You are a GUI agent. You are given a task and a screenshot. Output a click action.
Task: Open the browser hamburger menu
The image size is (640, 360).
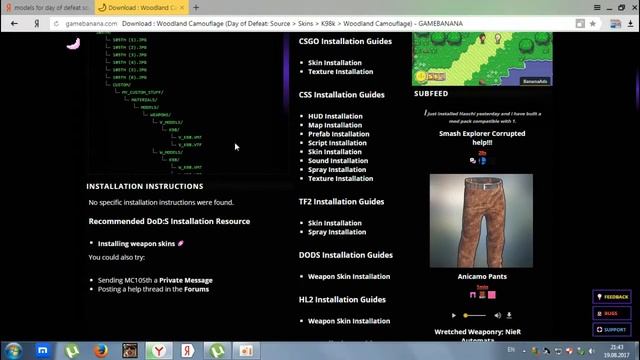pyautogui.click(x=597, y=7)
